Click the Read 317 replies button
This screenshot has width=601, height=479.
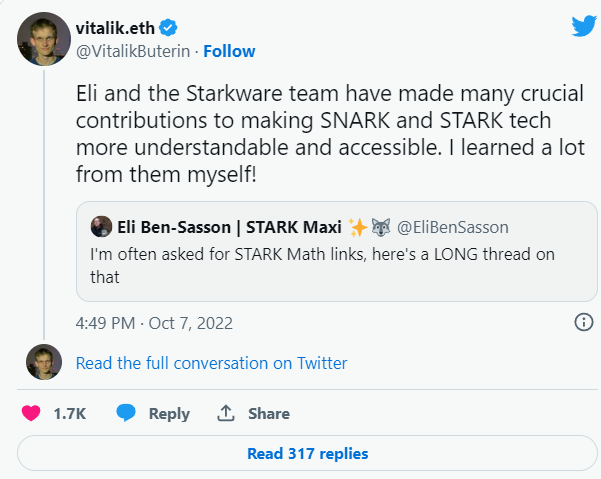click(307, 454)
